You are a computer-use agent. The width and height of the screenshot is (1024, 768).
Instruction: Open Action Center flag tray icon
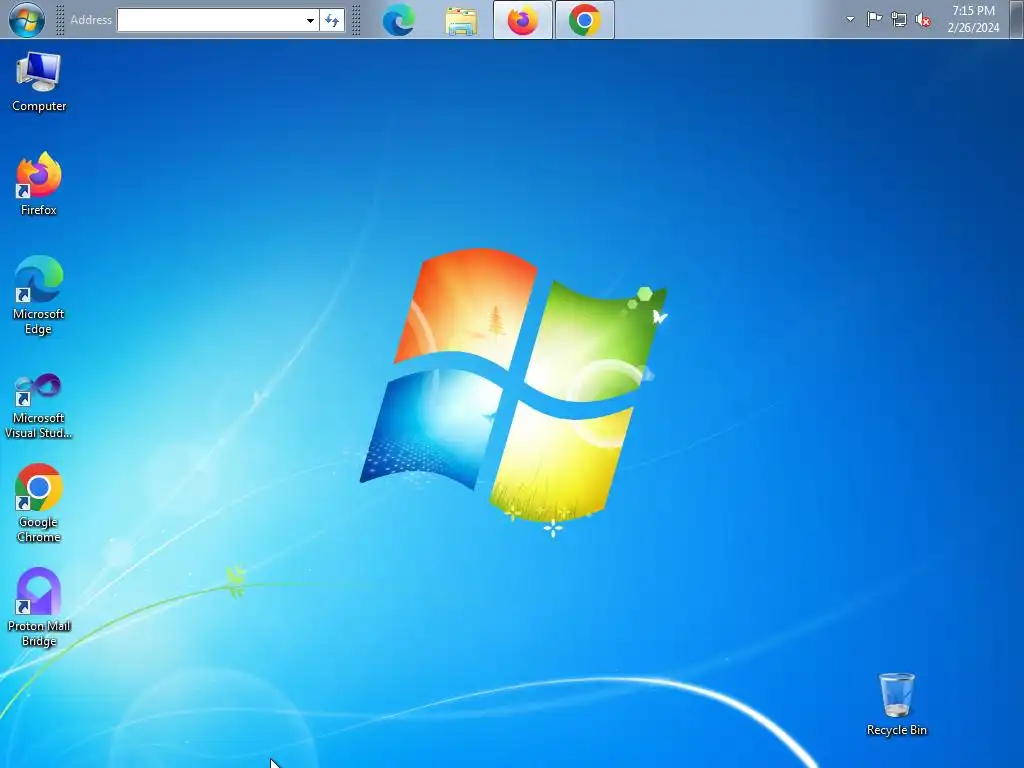(x=874, y=19)
